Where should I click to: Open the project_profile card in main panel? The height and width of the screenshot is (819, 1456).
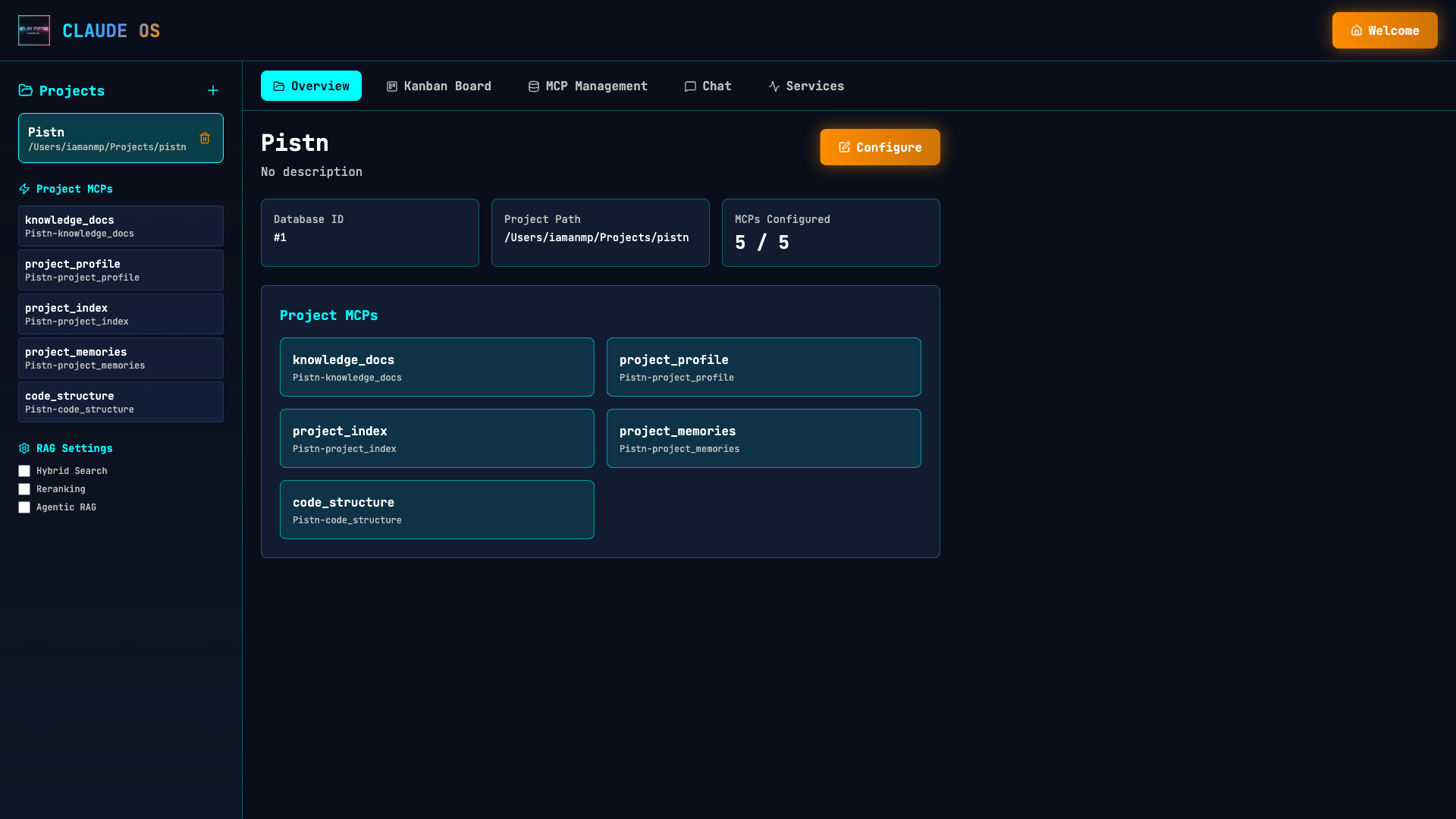coord(764,367)
